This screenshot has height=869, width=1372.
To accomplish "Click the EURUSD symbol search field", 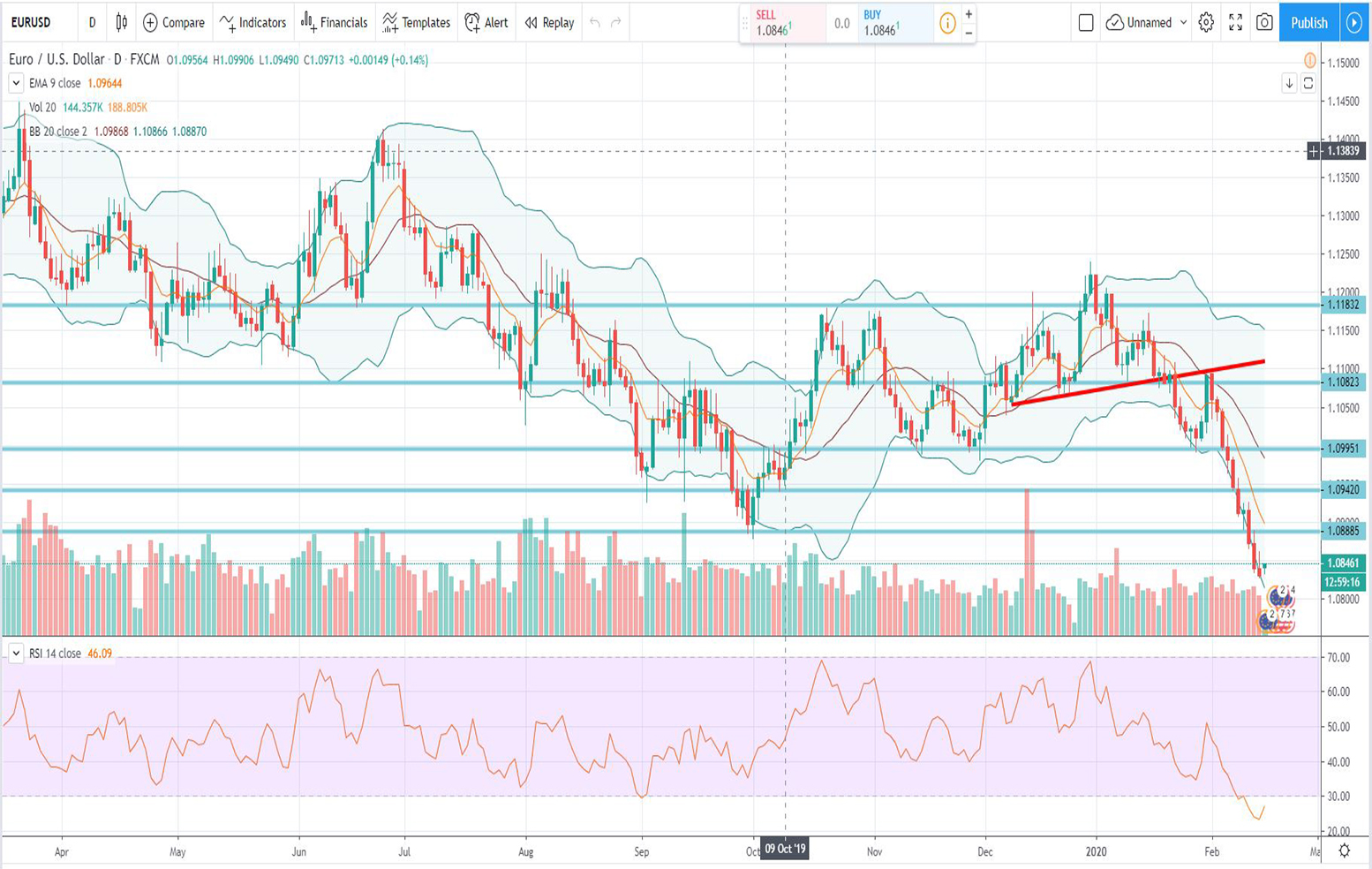I will [x=35, y=23].
